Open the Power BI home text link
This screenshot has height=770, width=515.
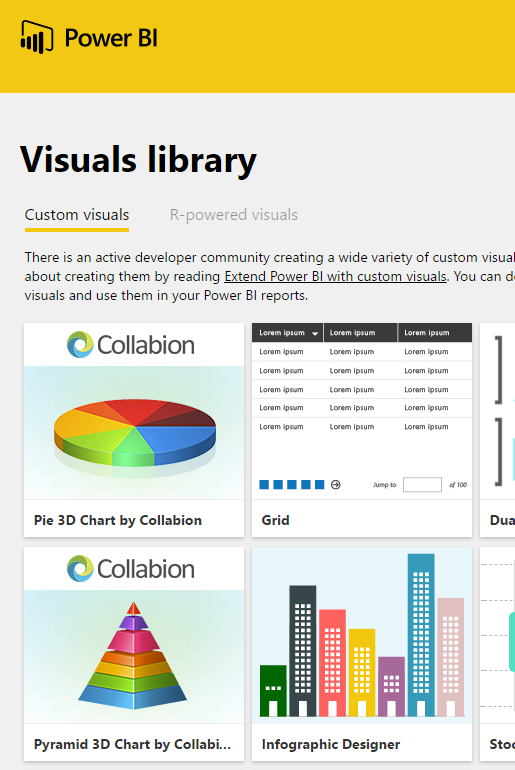[x=111, y=38]
